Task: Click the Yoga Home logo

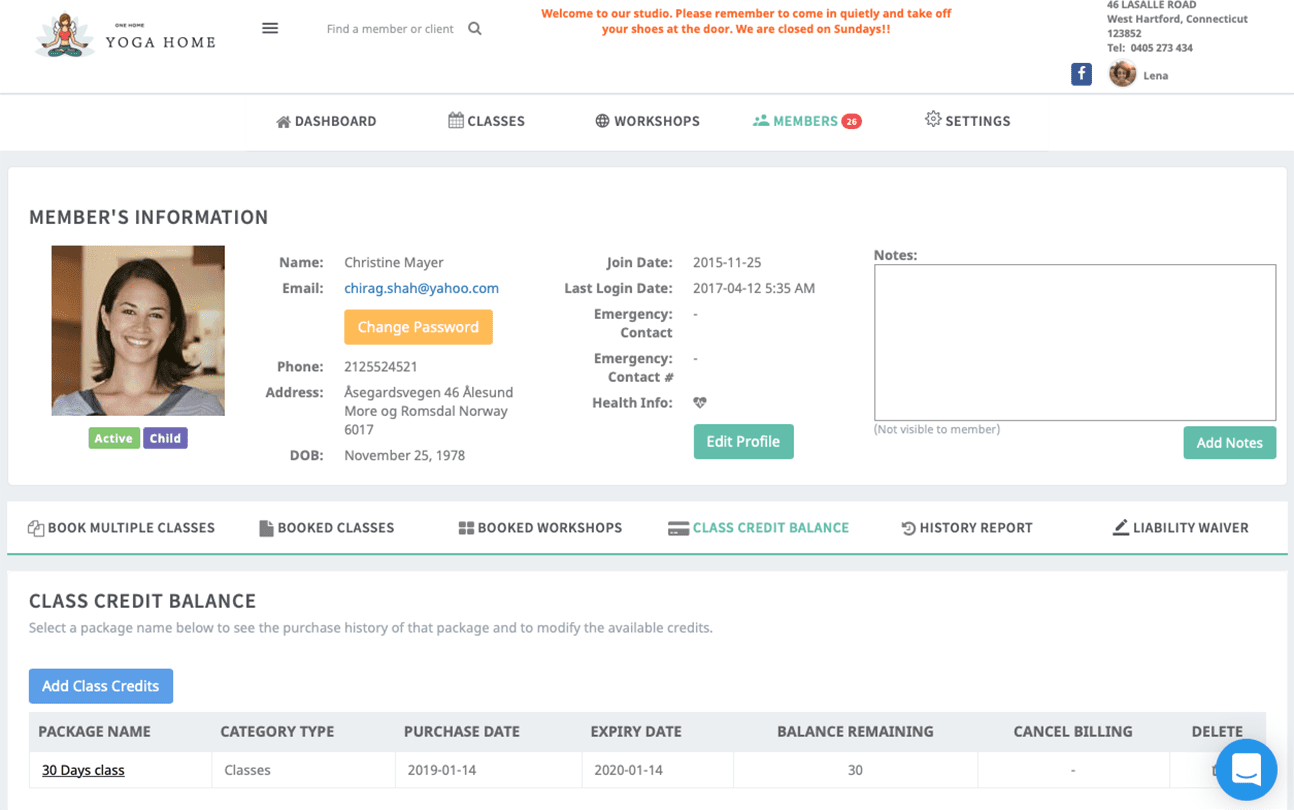Action: [126, 36]
